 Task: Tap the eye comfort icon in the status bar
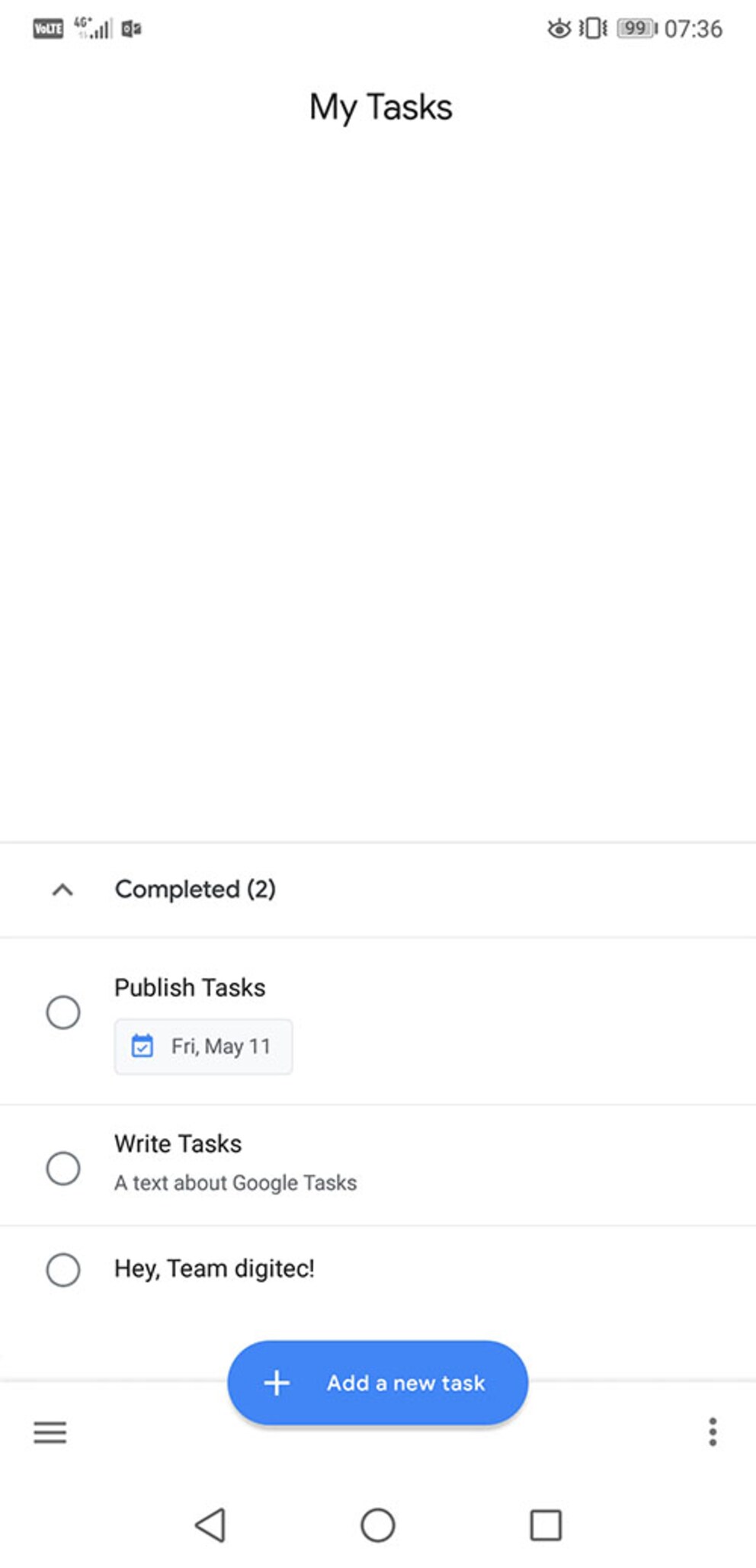point(559,28)
